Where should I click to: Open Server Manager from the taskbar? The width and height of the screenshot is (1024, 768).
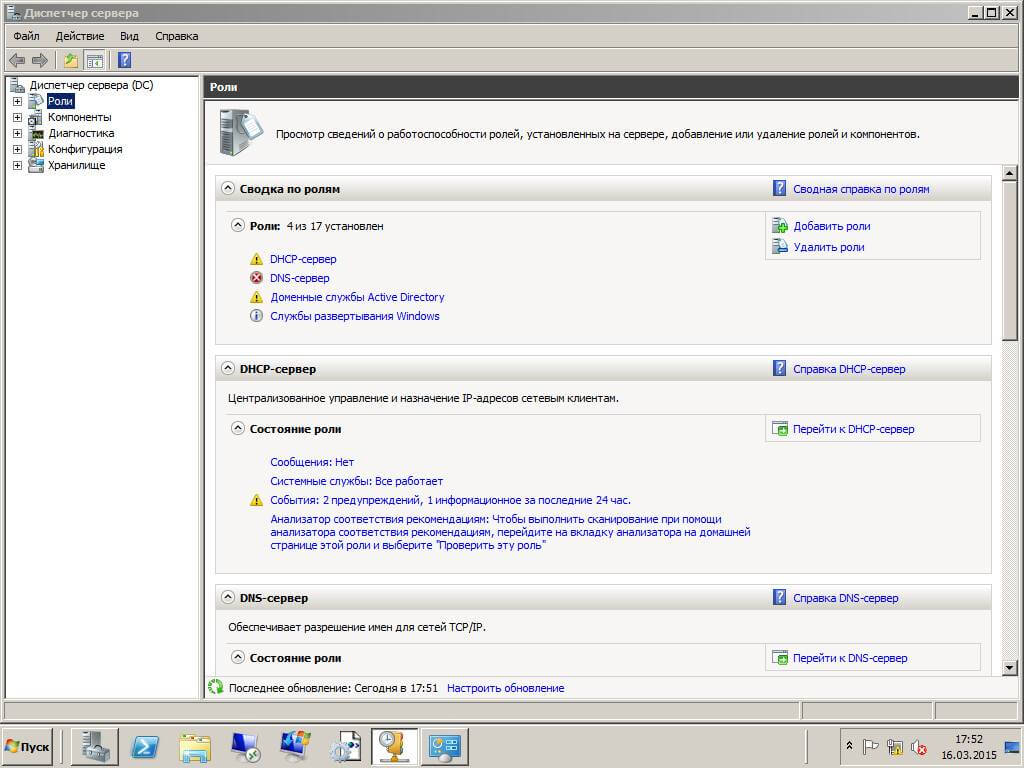(x=95, y=746)
